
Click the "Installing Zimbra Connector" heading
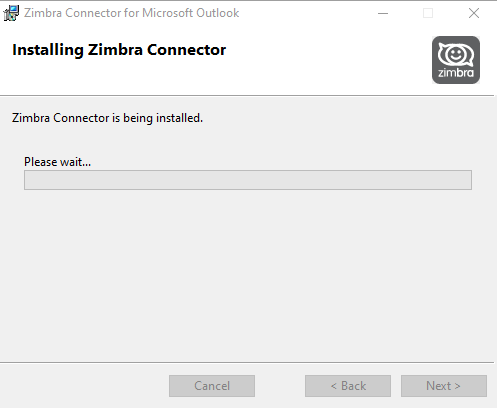[119, 50]
